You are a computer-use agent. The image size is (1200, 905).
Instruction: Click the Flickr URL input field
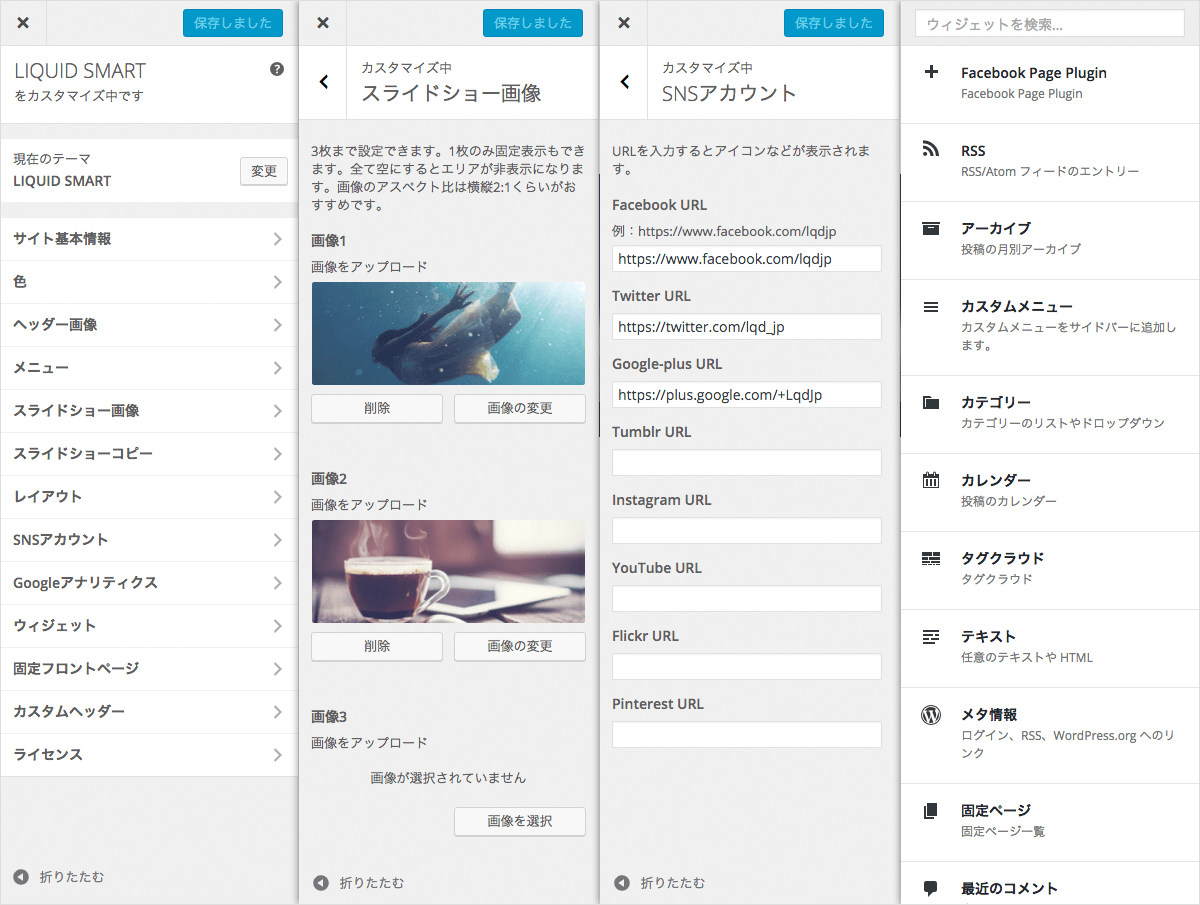747,667
